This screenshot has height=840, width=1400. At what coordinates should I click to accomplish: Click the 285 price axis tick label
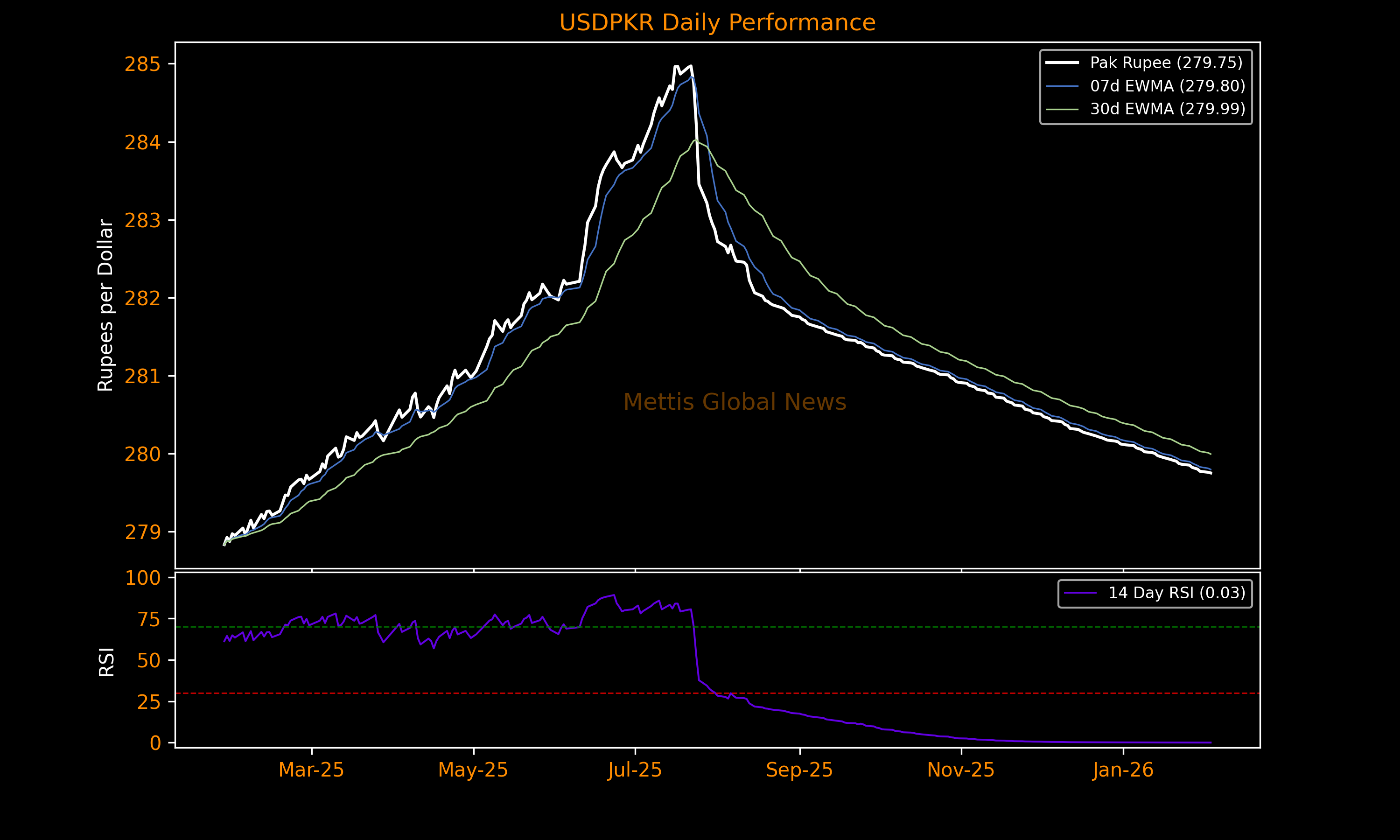point(143,64)
